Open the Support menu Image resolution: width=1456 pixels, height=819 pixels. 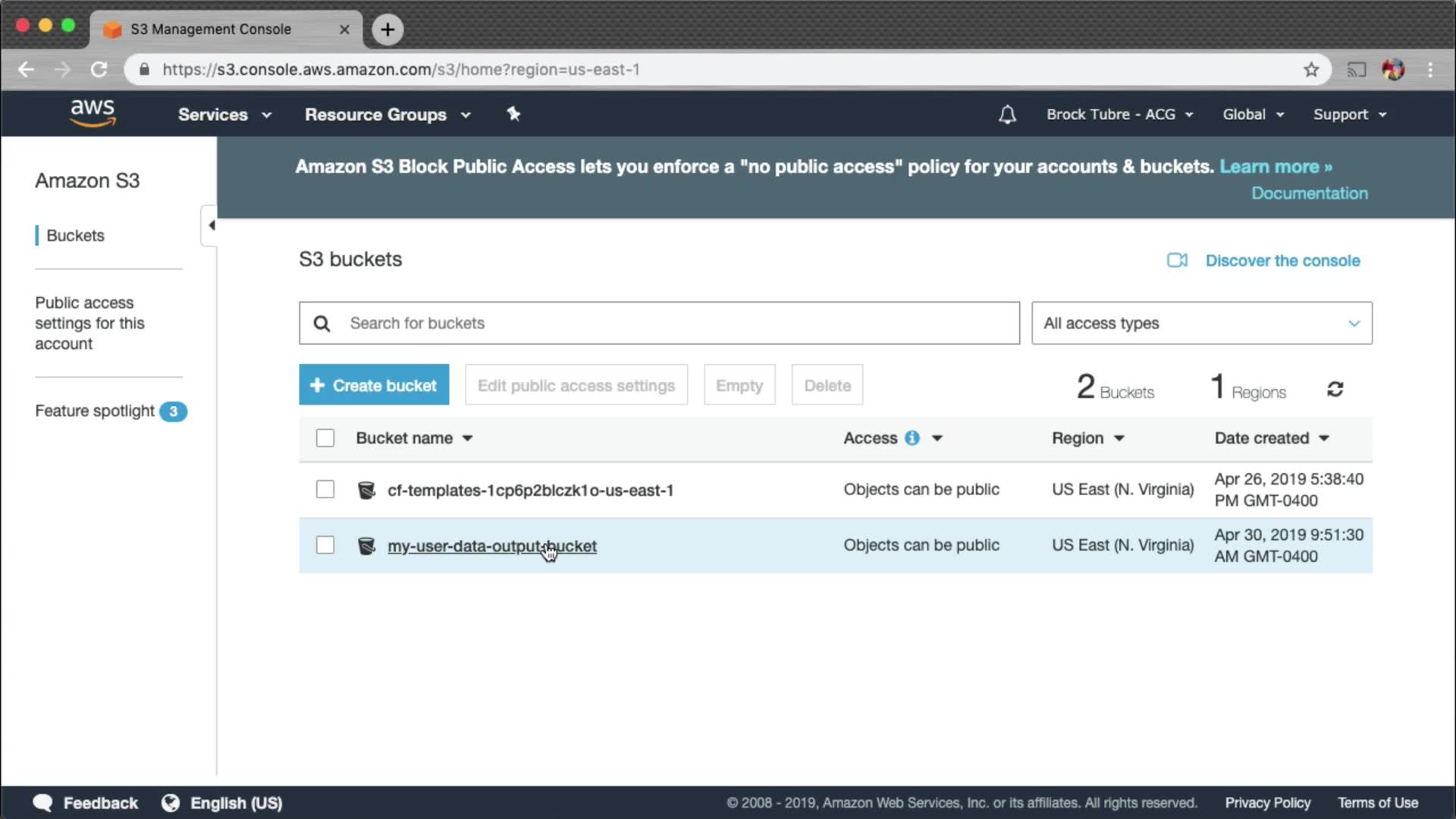click(1350, 115)
